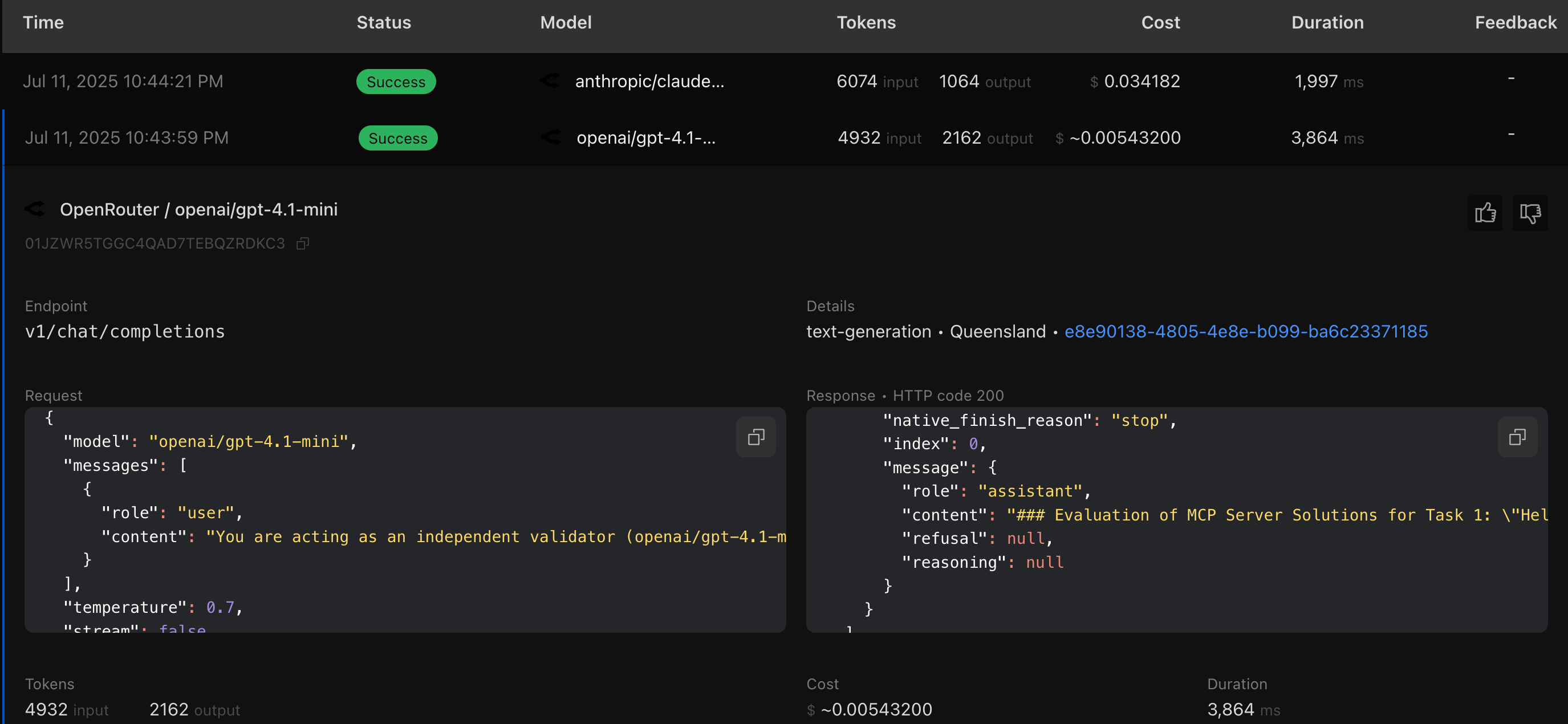Collapse the Jul 11 10:43:59 PM row

click(x=785, y=137)
